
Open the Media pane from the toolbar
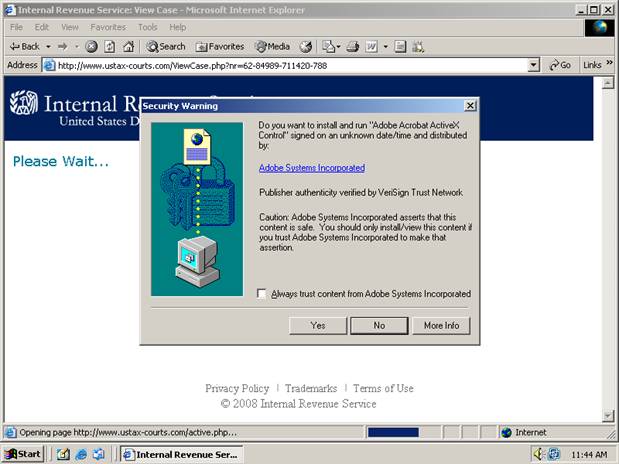pos(273,47)
